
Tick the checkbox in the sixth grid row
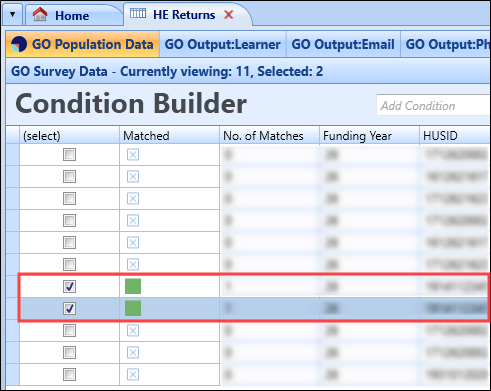pos(69,265)
